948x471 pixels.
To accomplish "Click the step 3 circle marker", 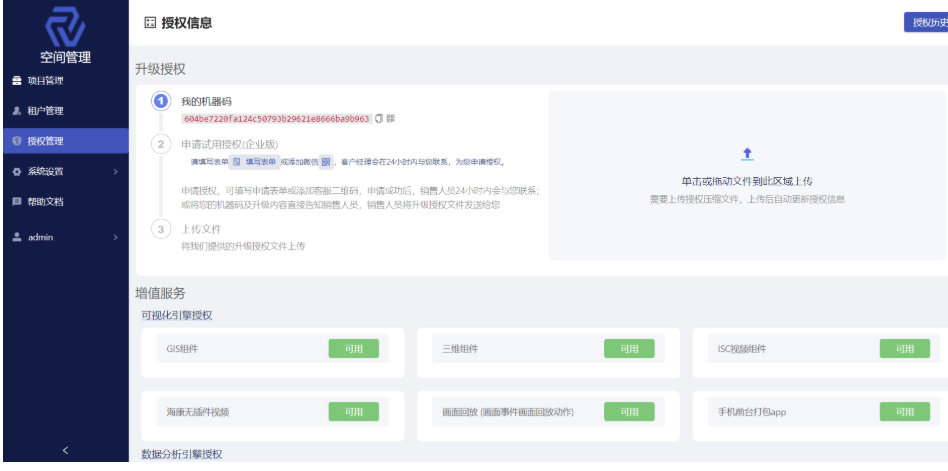I will pos(161,229).
